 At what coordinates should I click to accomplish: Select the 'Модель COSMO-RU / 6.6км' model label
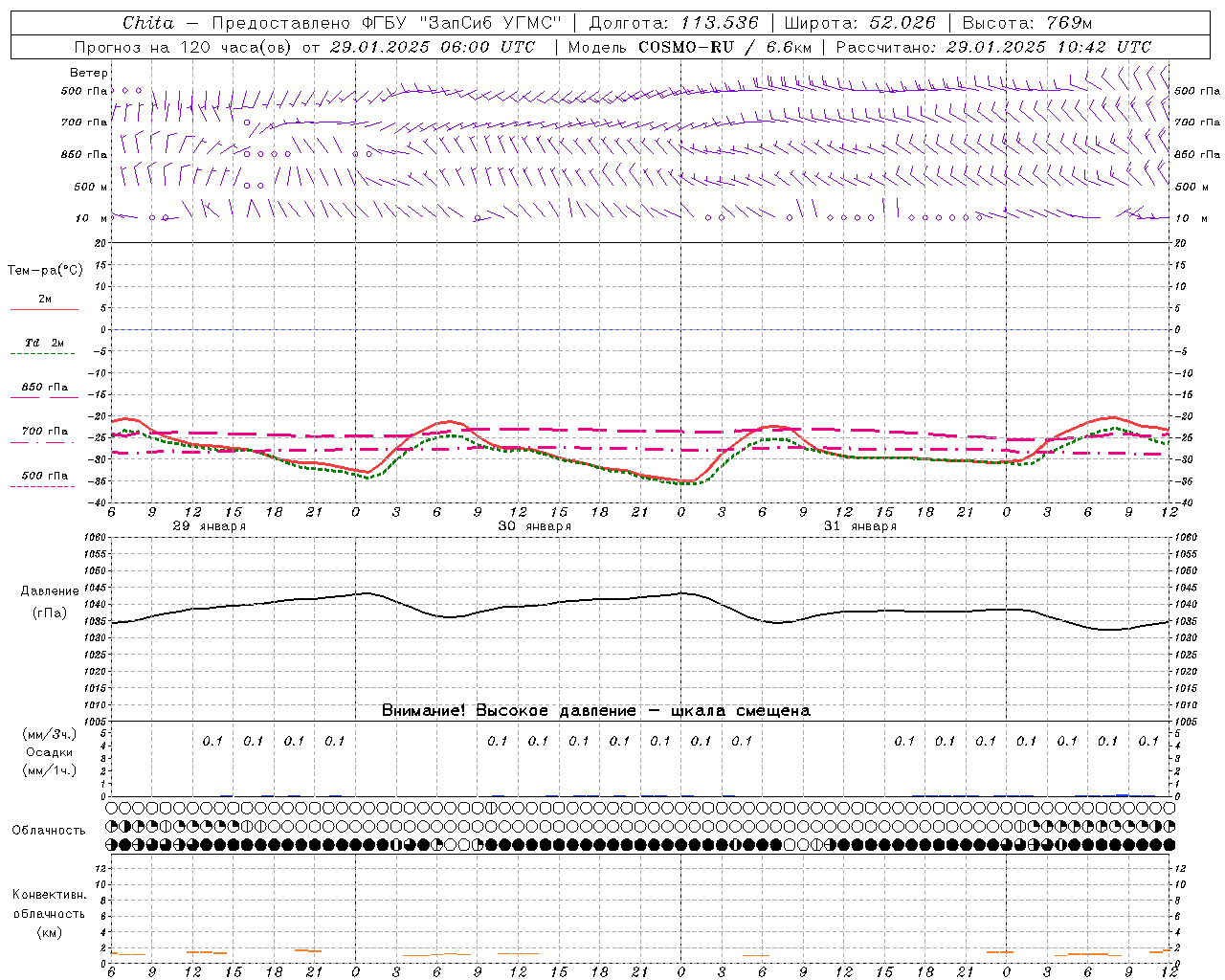pyautogui.click(x=690, y=47)
